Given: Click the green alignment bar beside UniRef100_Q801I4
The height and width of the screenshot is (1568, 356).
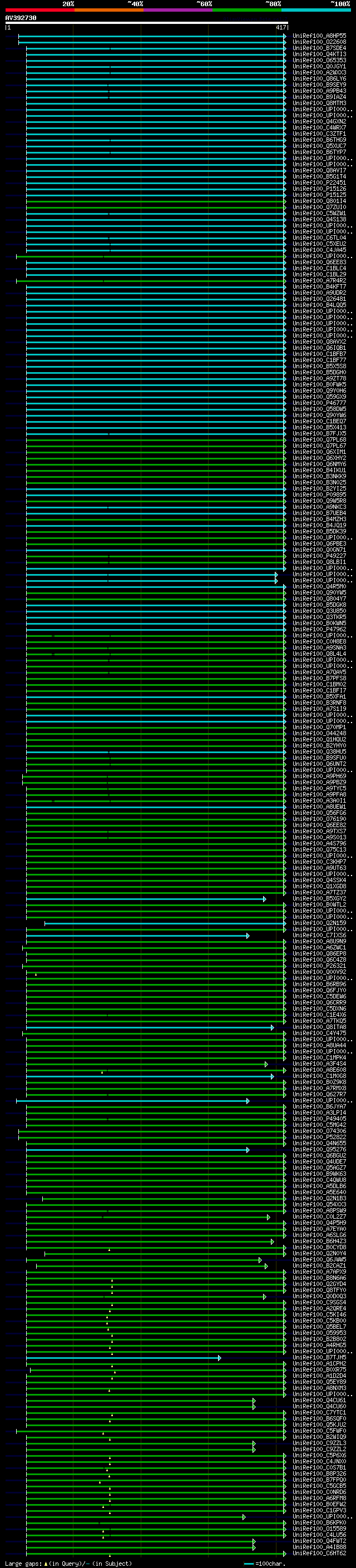Looking at the screenshot, I should (156, 201).
